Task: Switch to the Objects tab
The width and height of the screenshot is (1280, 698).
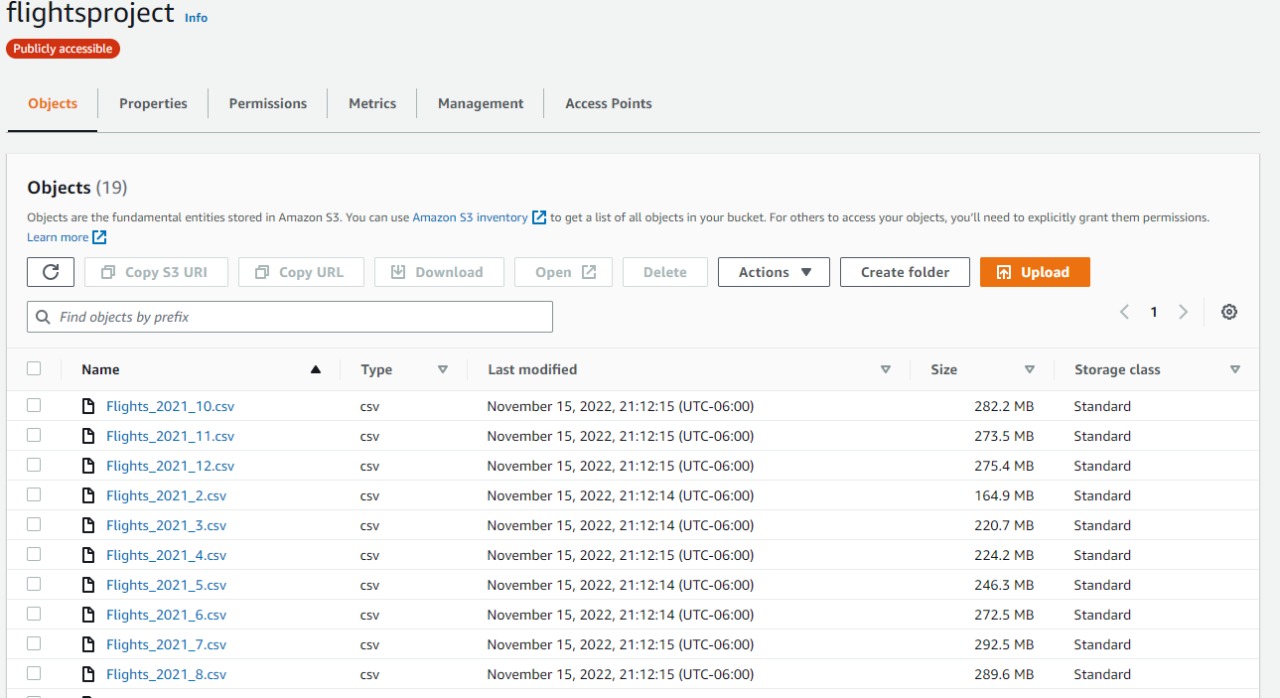Action: pos(53,103)
